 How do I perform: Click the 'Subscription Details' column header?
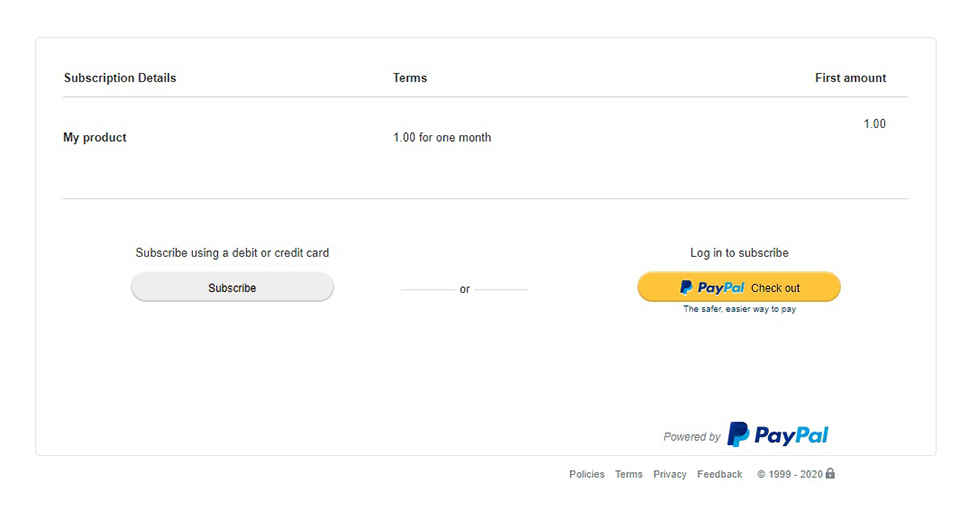point(120,78)
